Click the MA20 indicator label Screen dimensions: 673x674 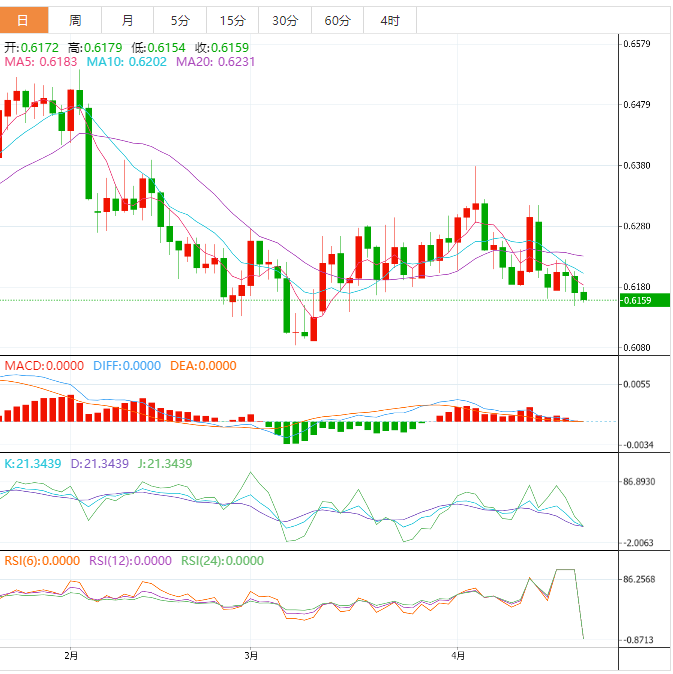pyautogui.click(x=215, y=62)
